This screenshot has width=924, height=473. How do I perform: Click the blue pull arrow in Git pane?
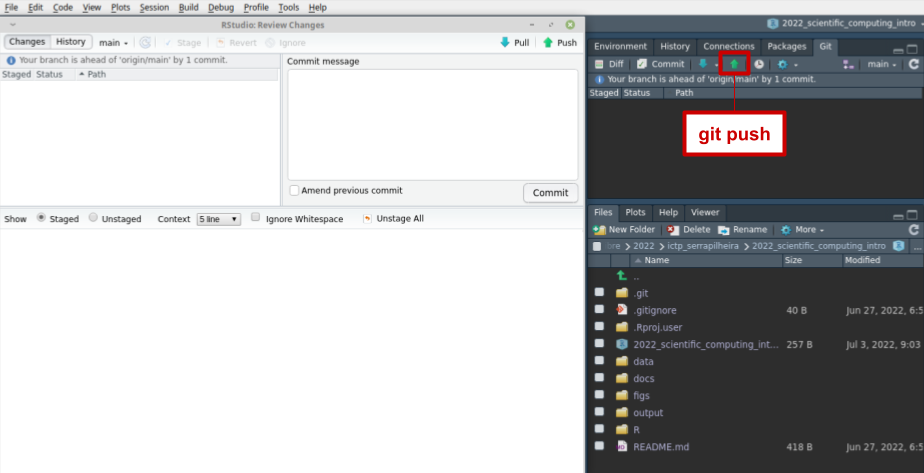tap(703, 64)
